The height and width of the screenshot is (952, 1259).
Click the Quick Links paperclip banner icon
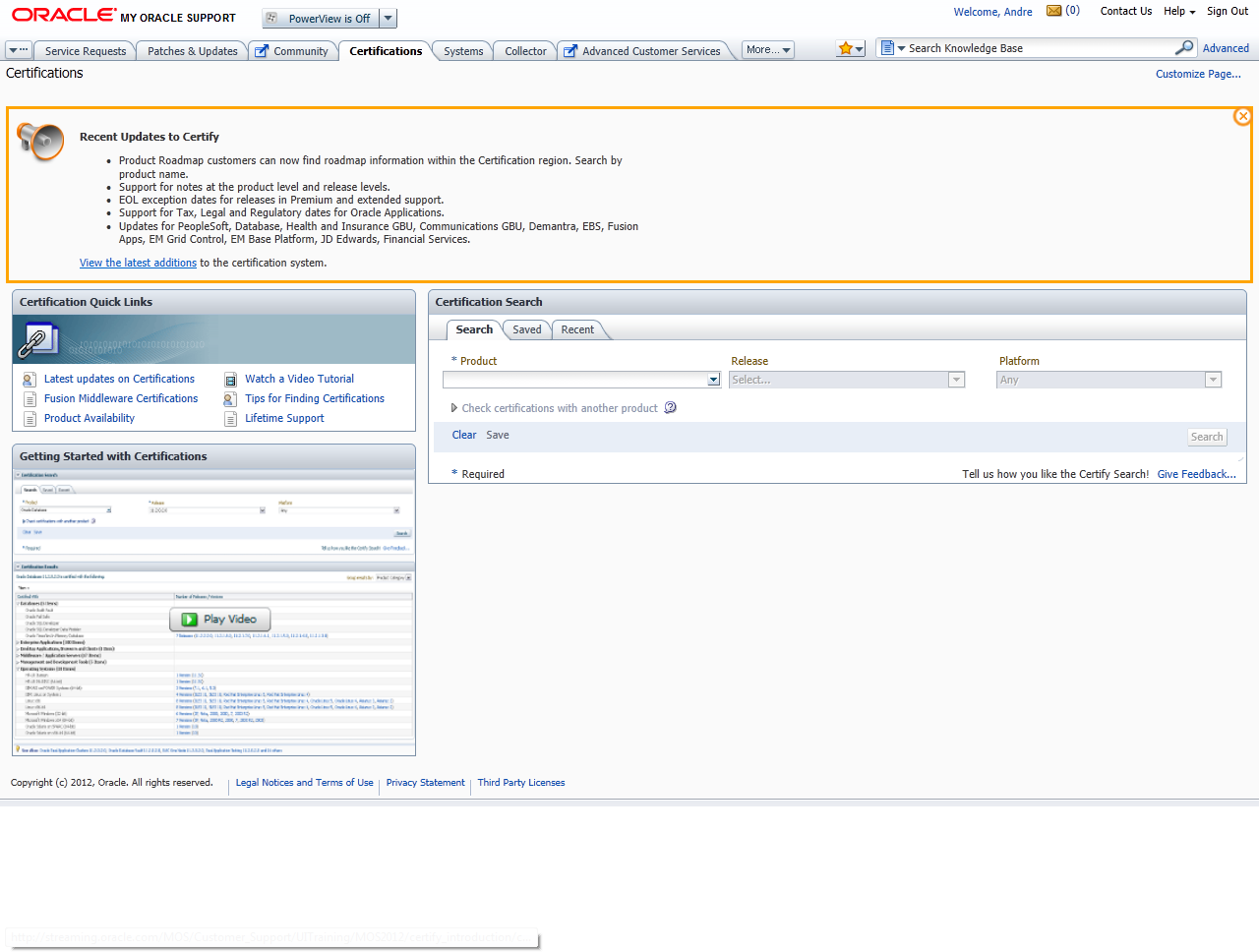point(36,340)
